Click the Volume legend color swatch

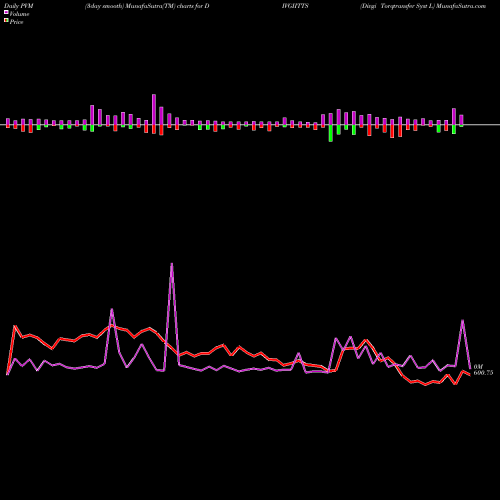point(6,13)
